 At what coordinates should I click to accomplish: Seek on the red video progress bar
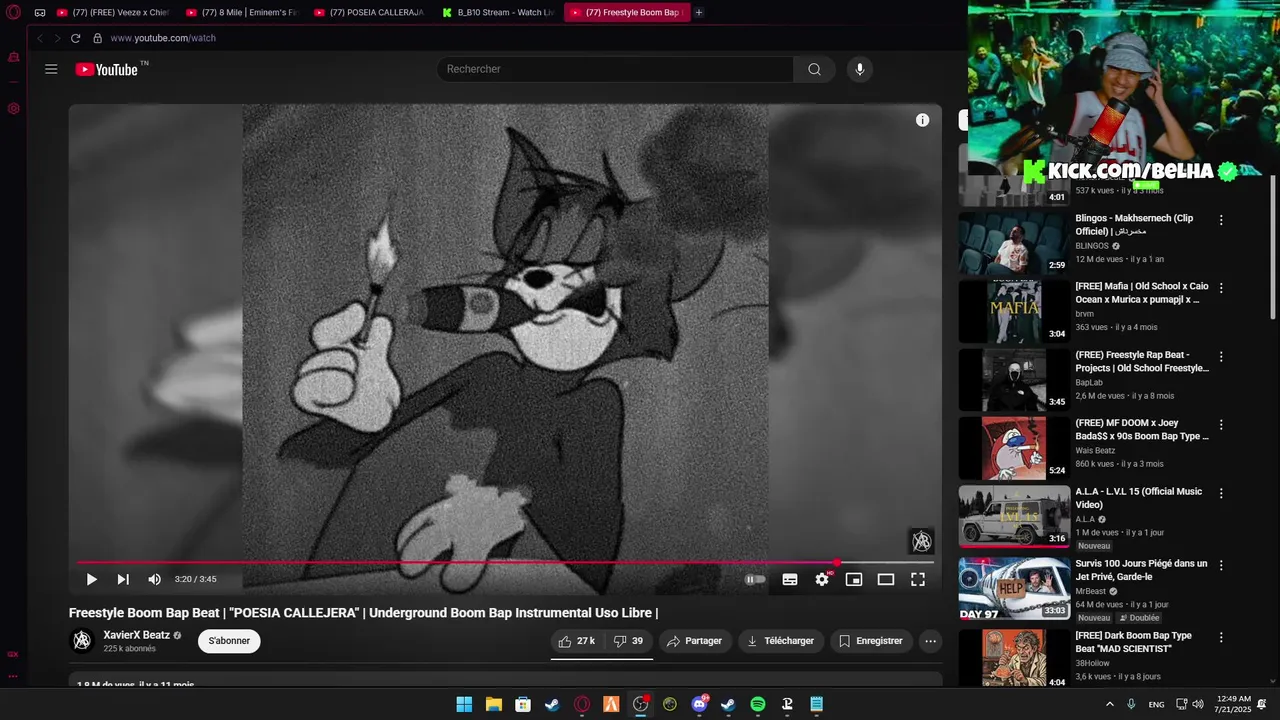click(x=505, y=563)
